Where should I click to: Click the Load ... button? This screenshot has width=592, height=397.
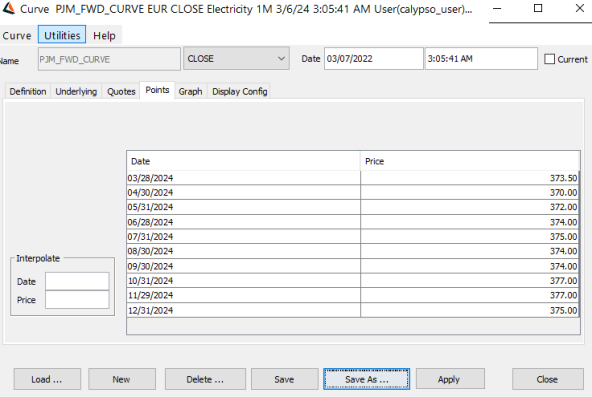coord(47,379)
